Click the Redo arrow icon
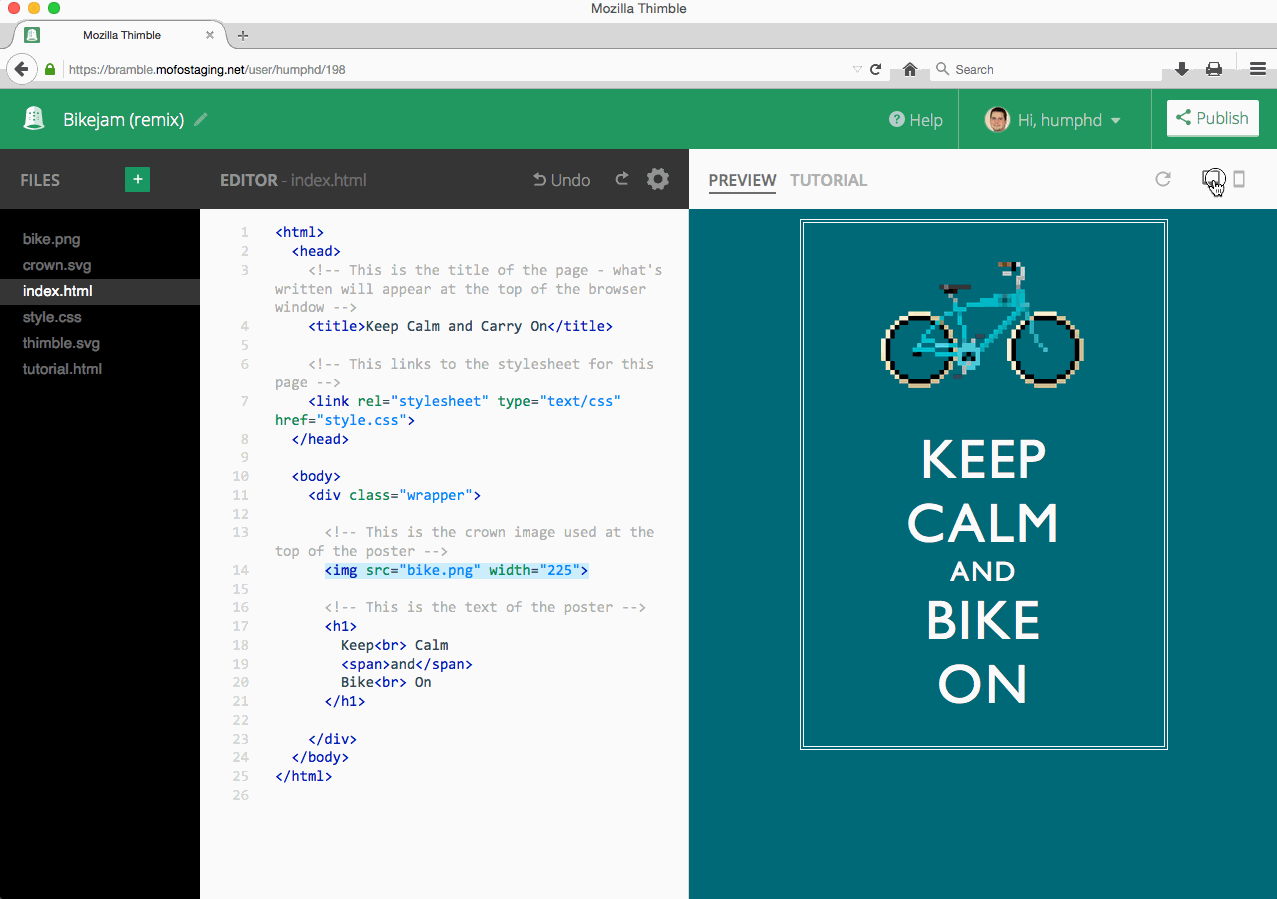Viewport: 1277px width, 899px height. click(622, 179)
